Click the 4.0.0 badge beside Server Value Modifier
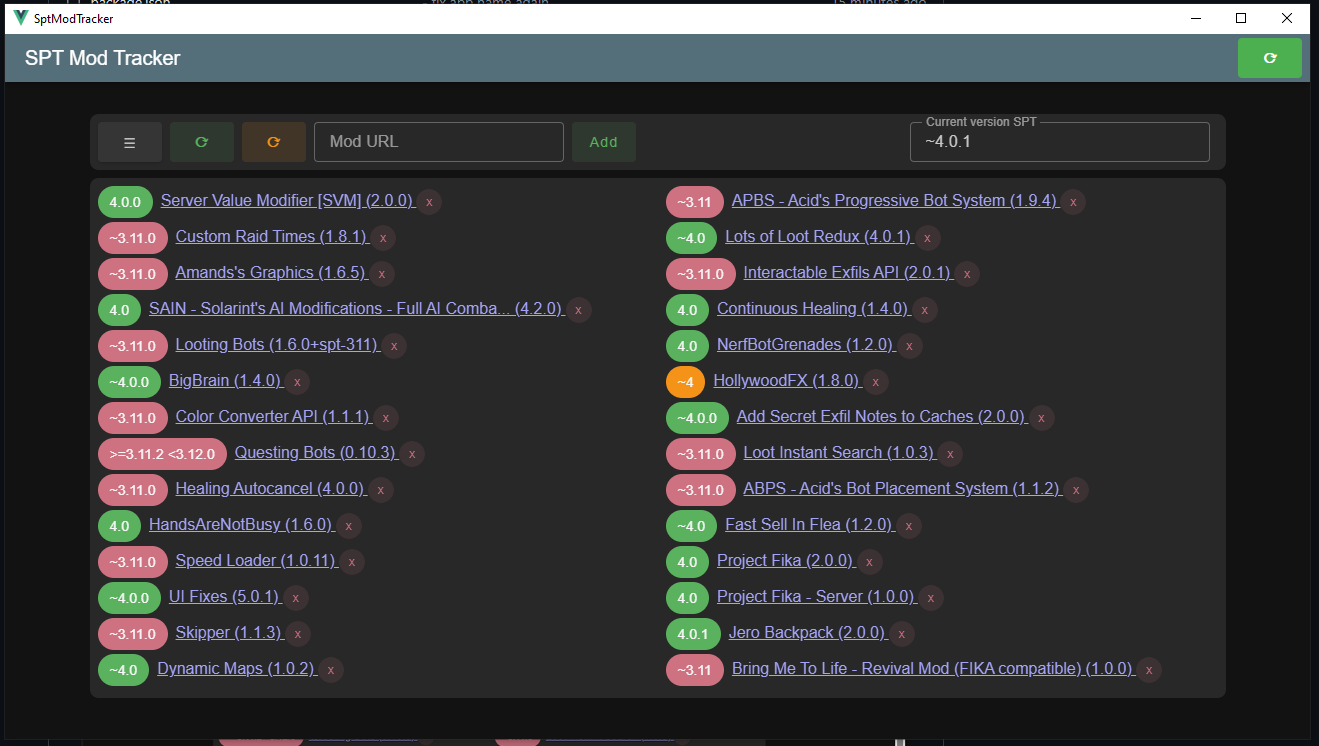 pos(125,201)
